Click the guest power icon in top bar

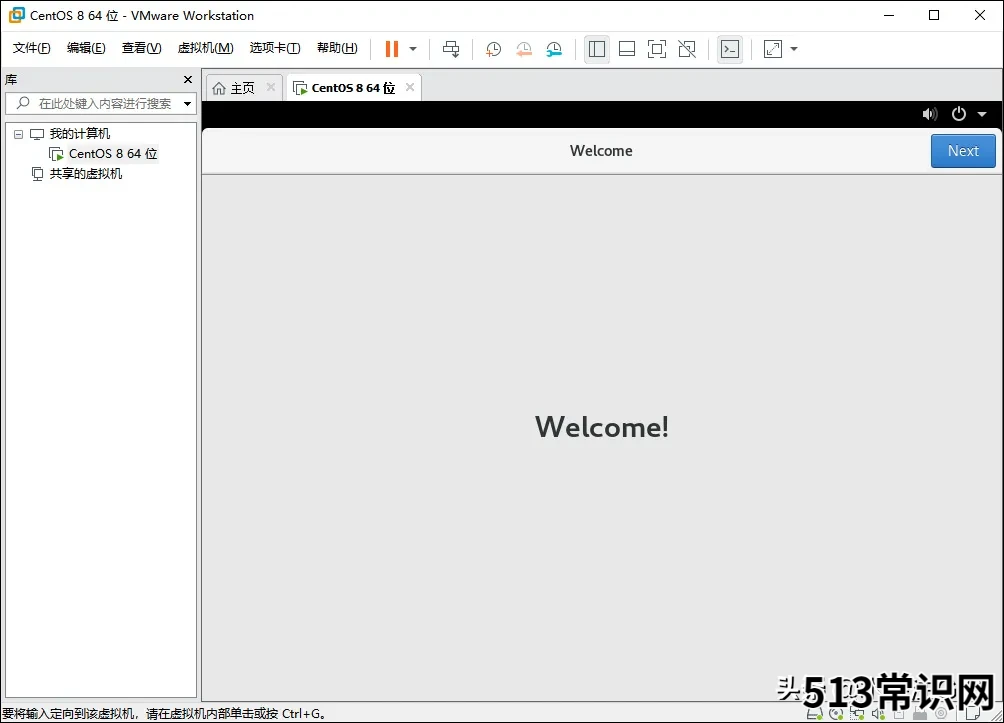click(x=959, y=114)
